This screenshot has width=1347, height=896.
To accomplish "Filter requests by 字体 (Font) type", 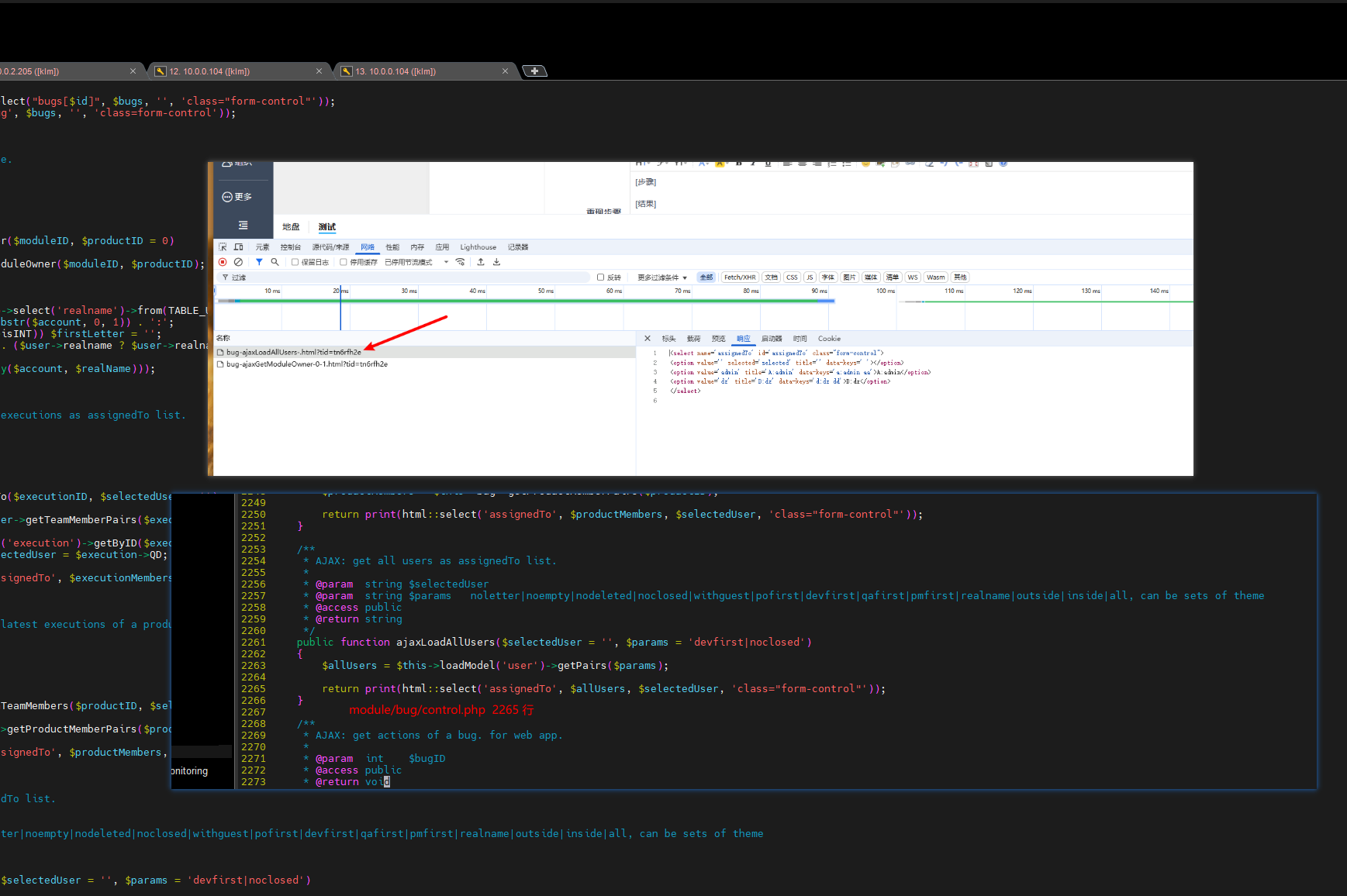I will [x=828, y=277].
